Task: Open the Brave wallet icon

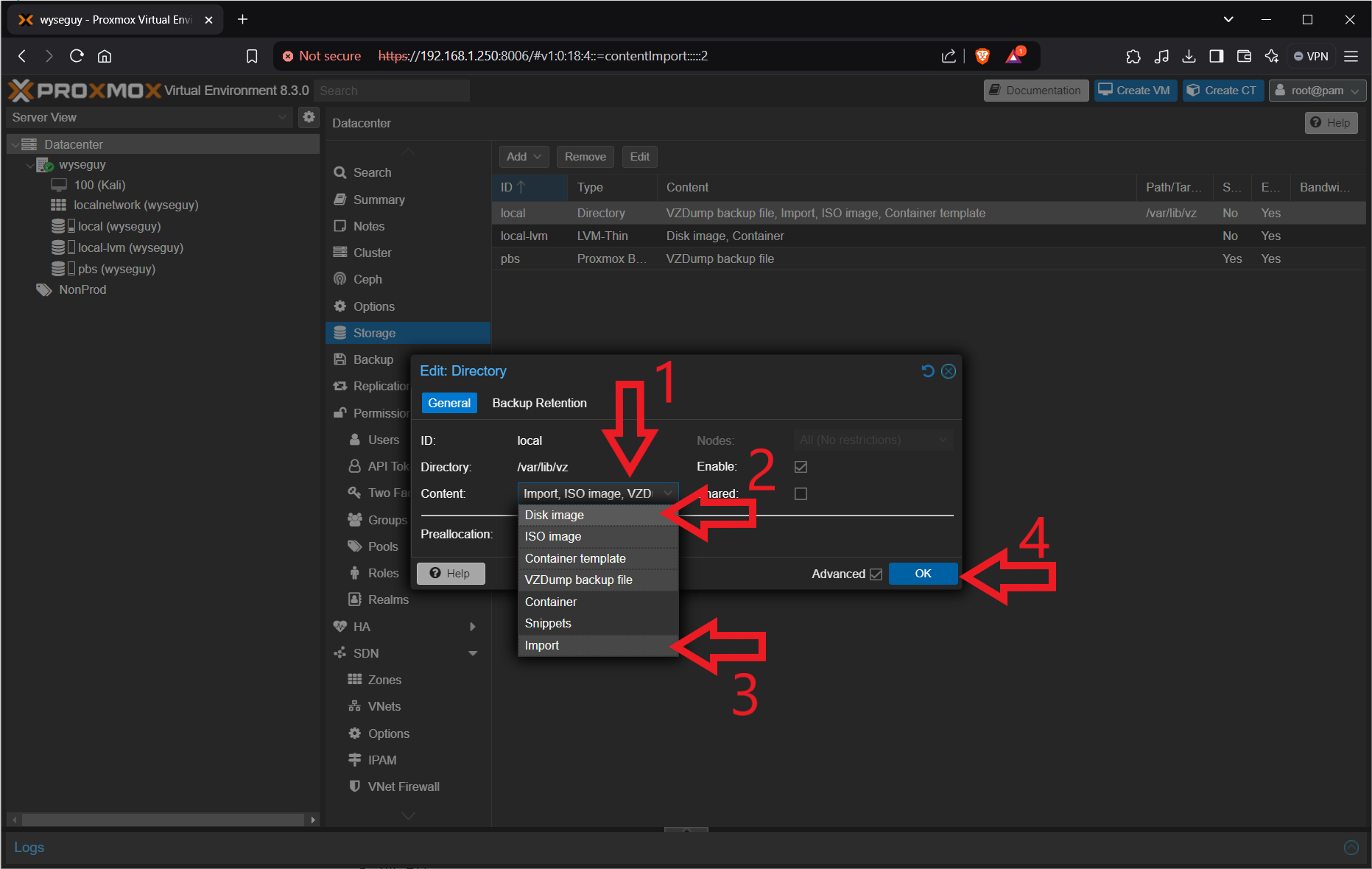Action: point(1244,56)
